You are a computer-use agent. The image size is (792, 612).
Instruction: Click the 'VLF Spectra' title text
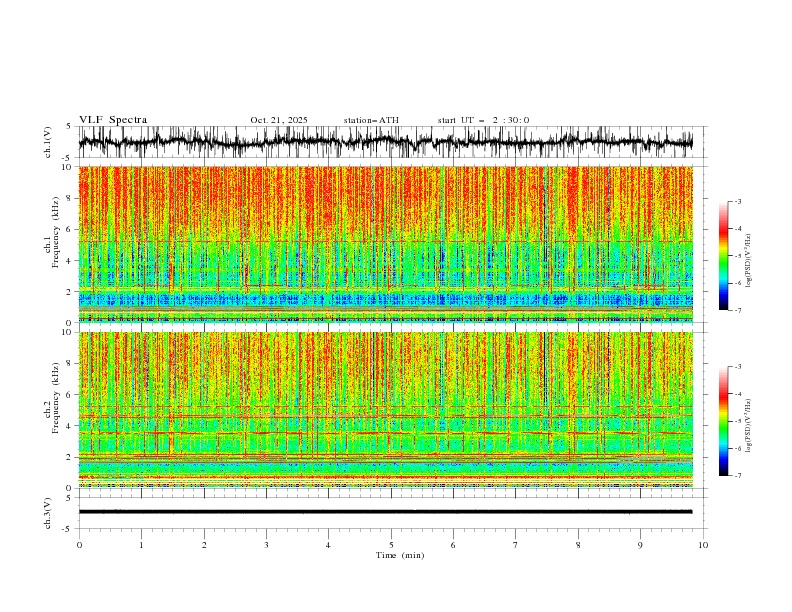(x=113, y=120)
